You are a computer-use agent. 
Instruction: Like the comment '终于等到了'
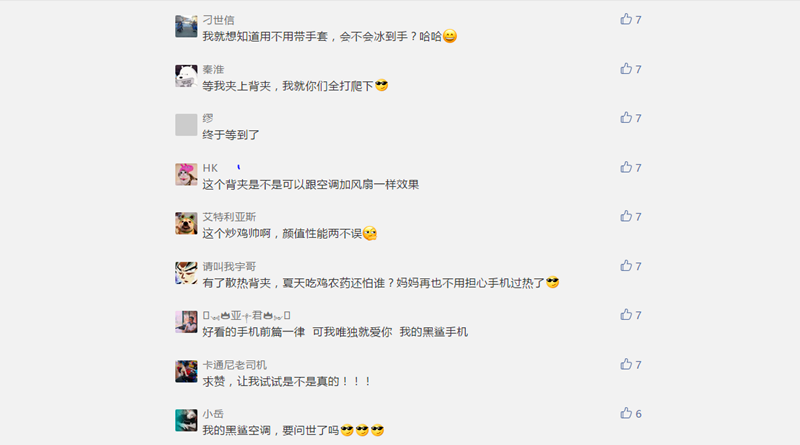point(626,118)
